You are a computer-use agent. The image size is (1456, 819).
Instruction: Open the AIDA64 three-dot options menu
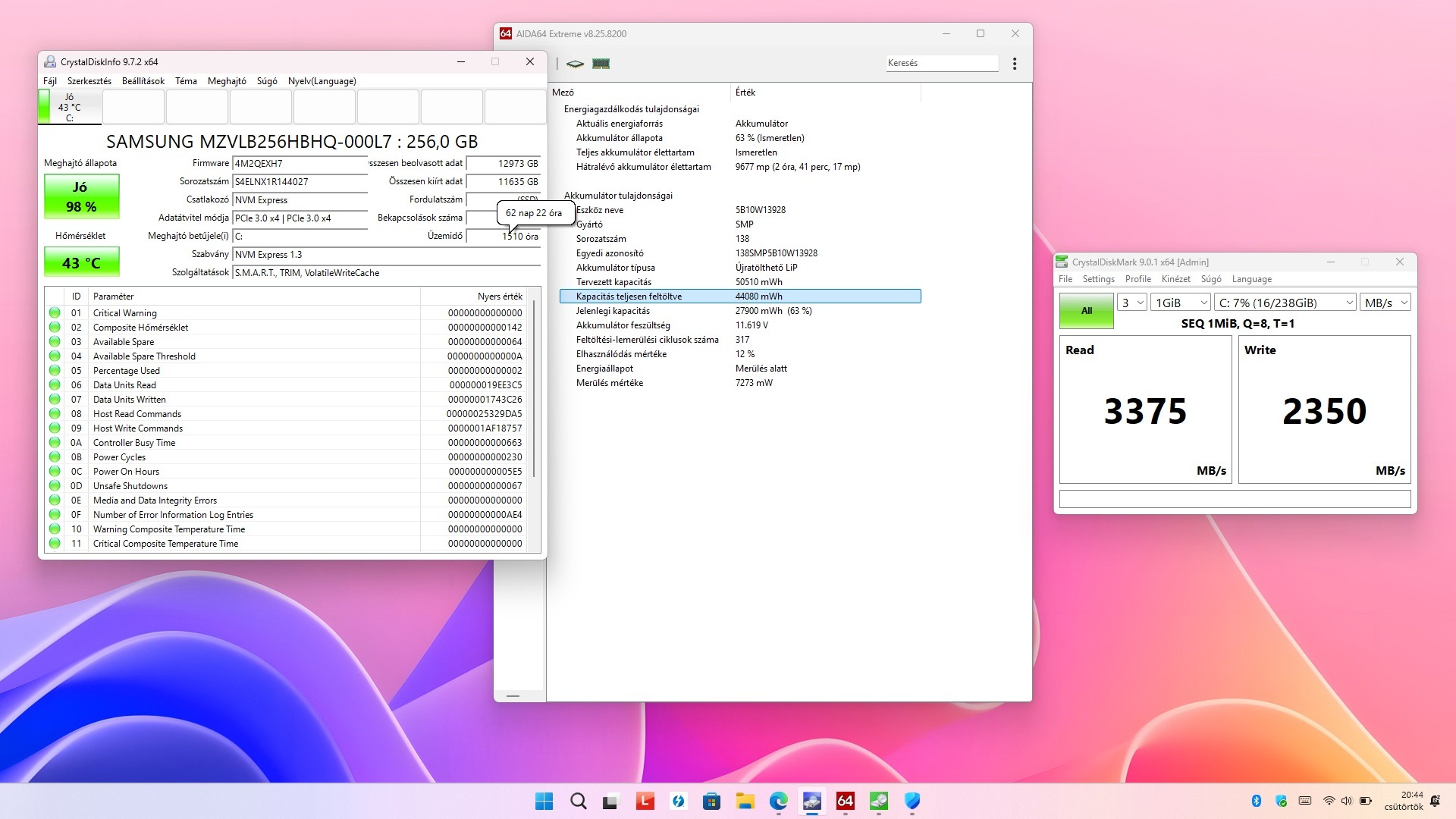click(1014, 64)
